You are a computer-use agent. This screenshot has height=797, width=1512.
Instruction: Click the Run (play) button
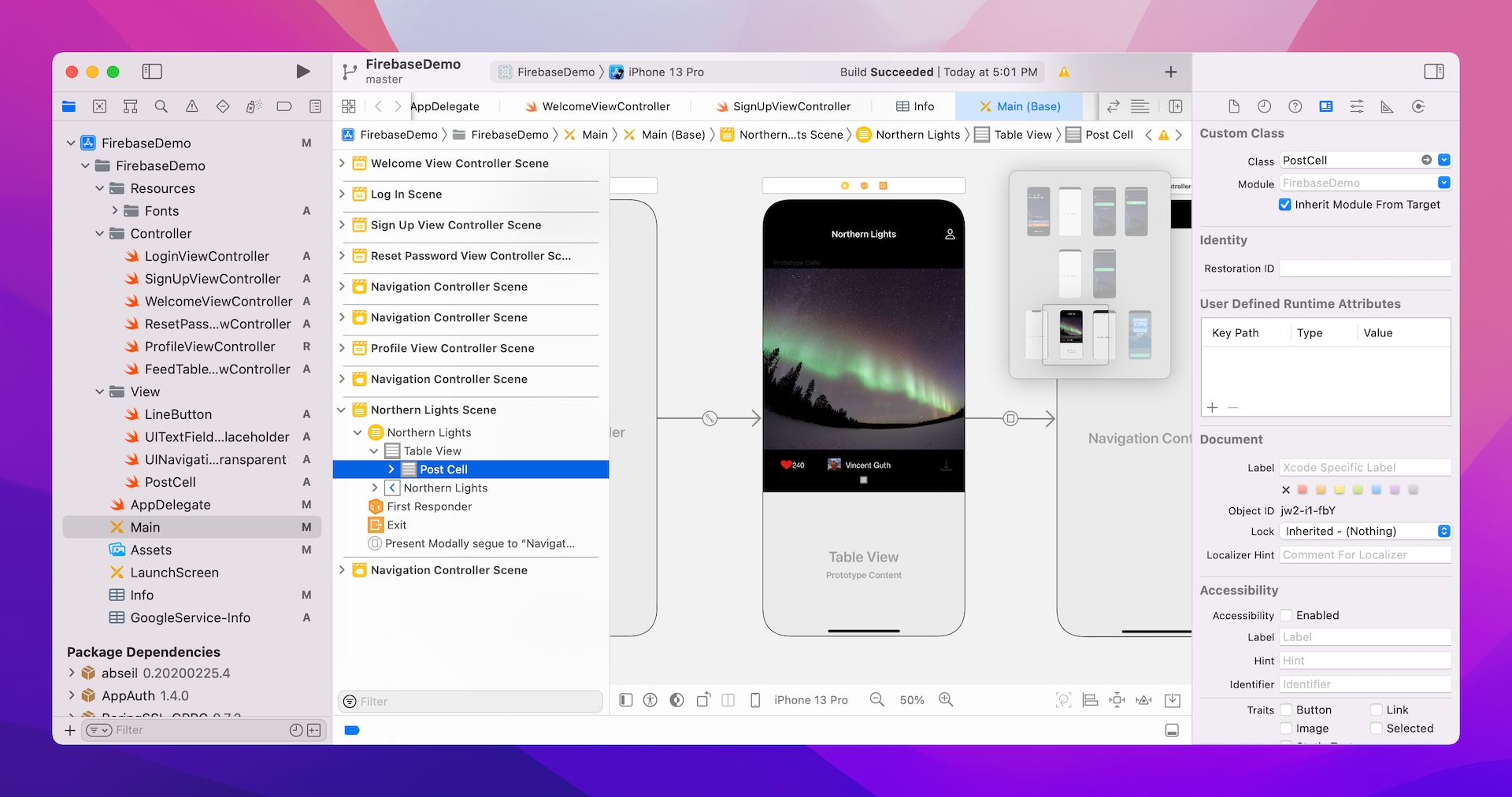click(302, 72)
